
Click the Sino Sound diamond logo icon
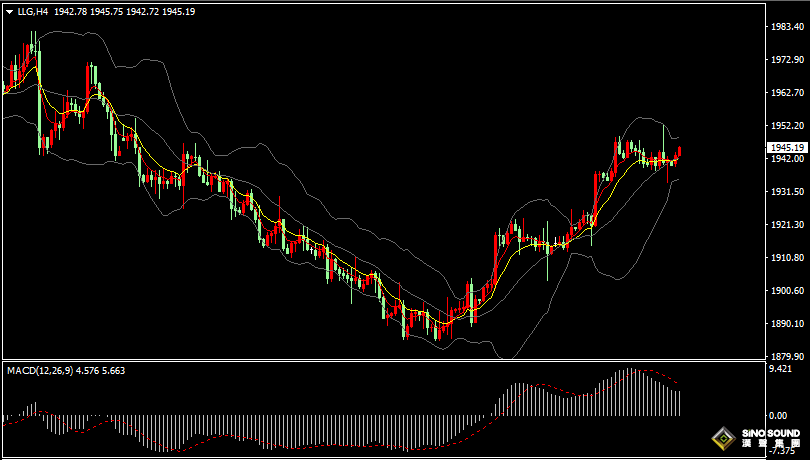click(x=722, y=438)
